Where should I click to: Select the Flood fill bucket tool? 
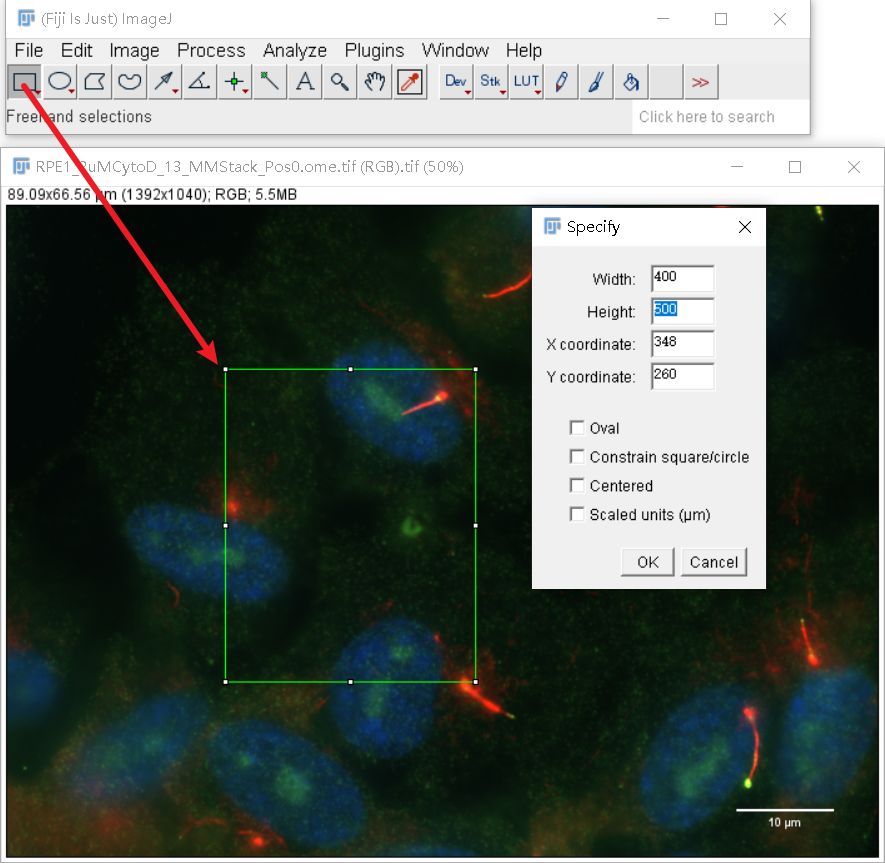coord(631,82)
